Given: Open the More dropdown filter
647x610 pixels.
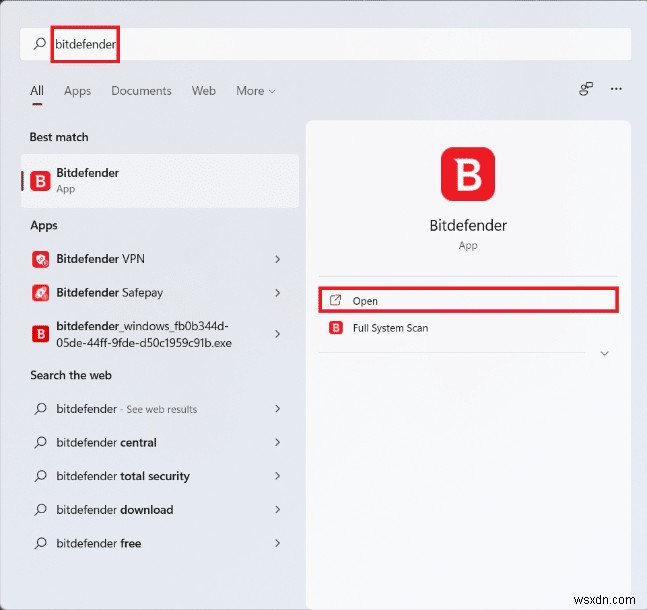Looking at the screenshot, I should click(x=255, y=91).
